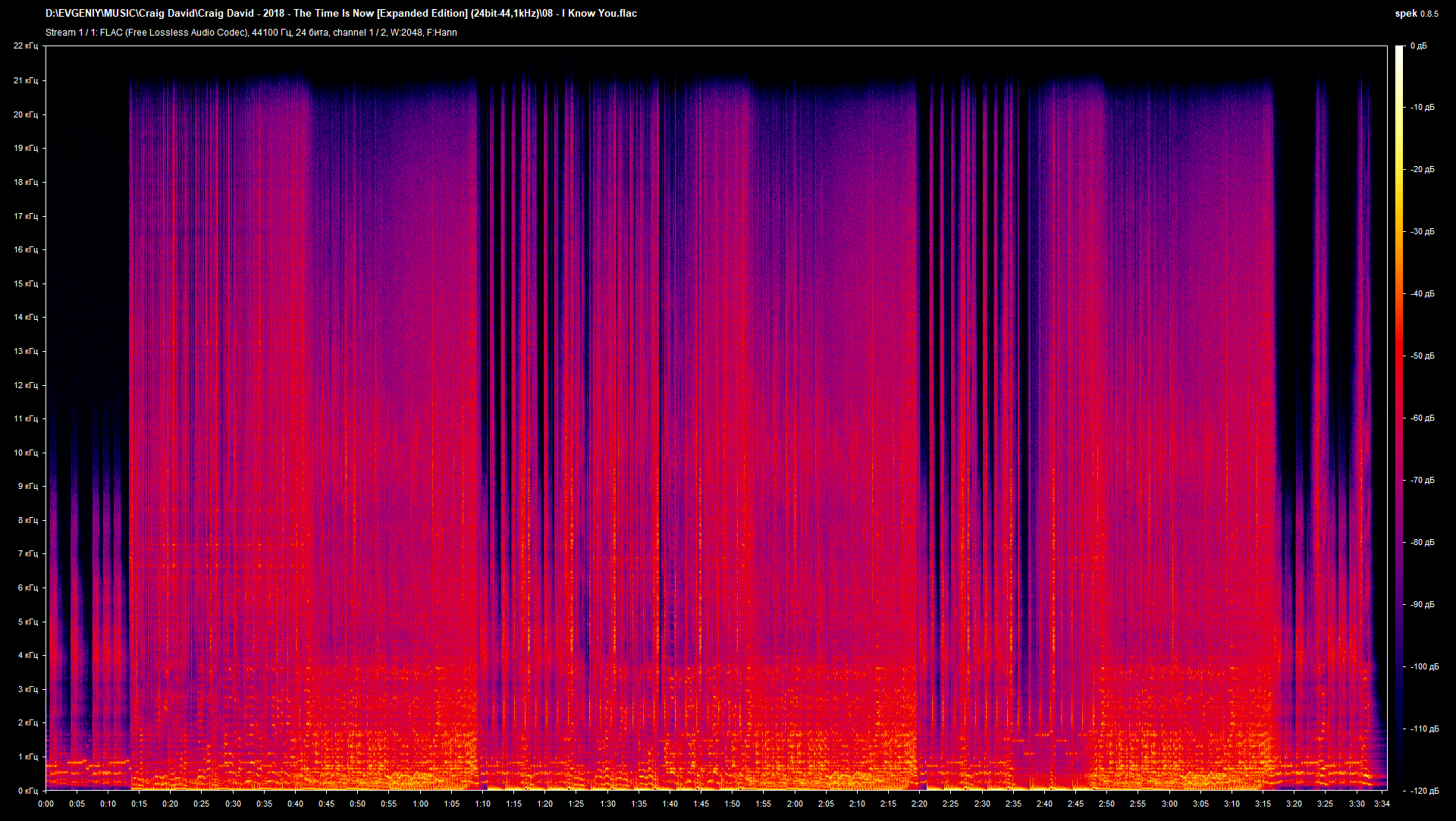
Task: Click the 0:00 timeline label
Action: click(47, 805)
